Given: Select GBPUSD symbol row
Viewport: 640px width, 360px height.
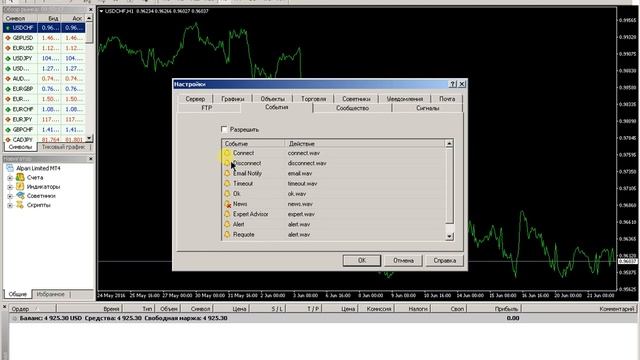Looking at the screenshot, I should (x=44, y=38).
